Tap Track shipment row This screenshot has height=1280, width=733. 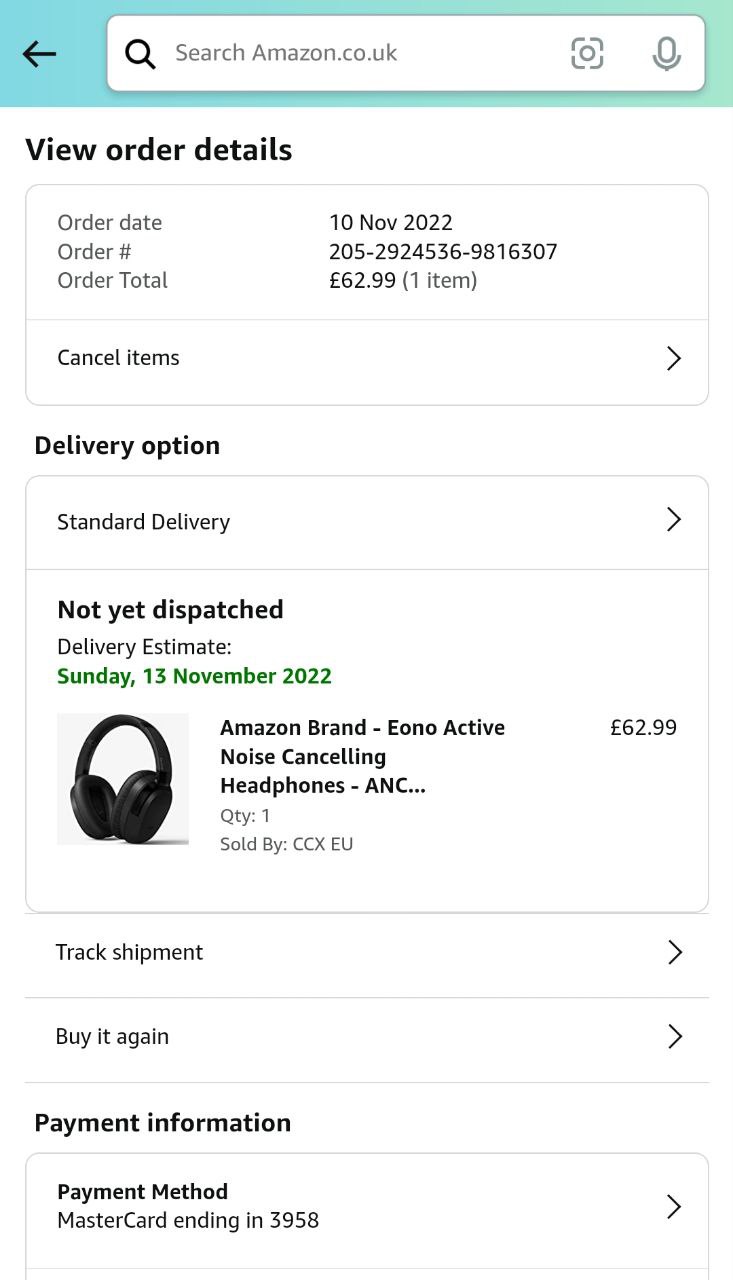coord(130,953)
